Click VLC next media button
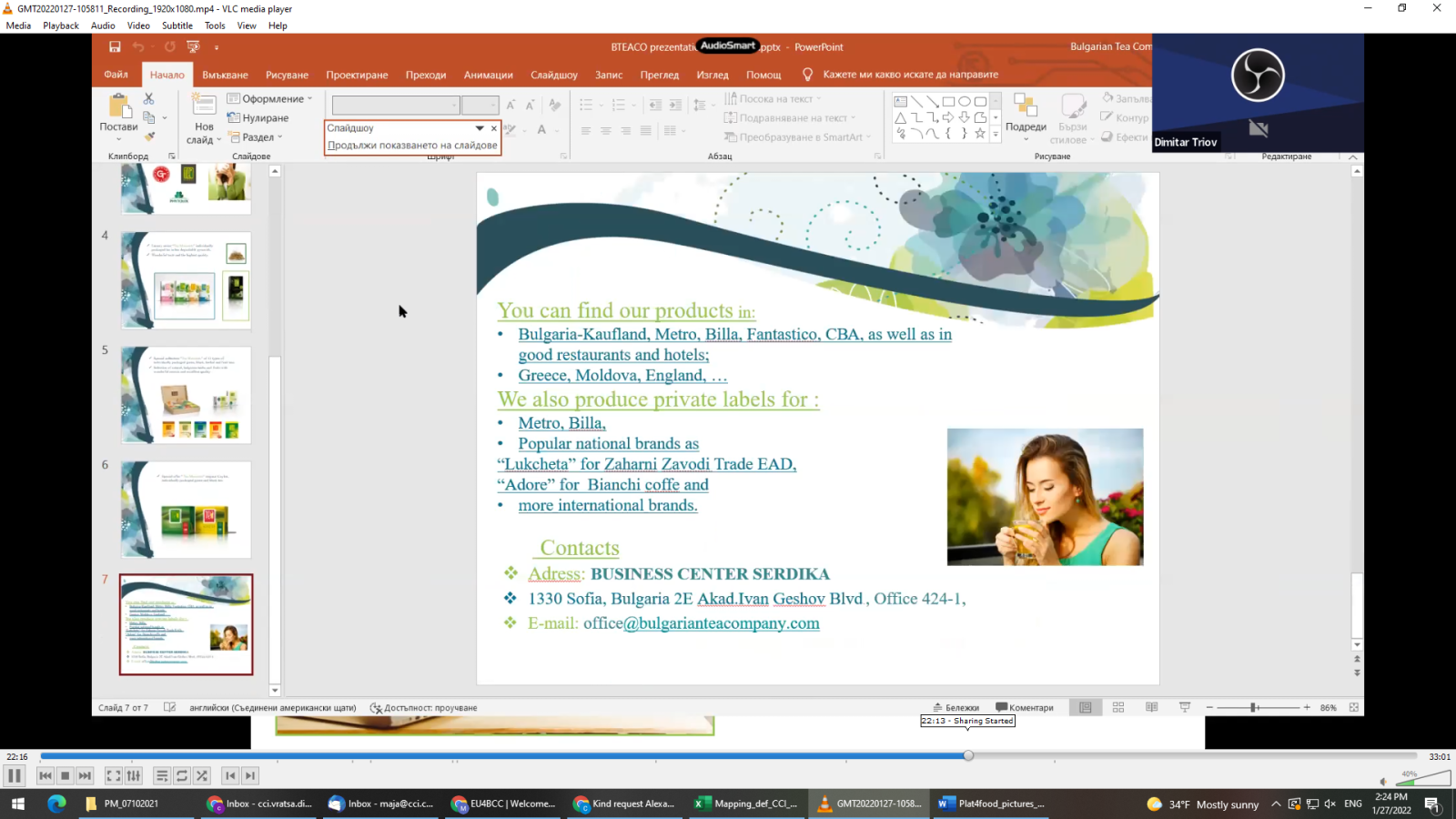This screenshot has width=1456, height=819. (x=85, y=775)
